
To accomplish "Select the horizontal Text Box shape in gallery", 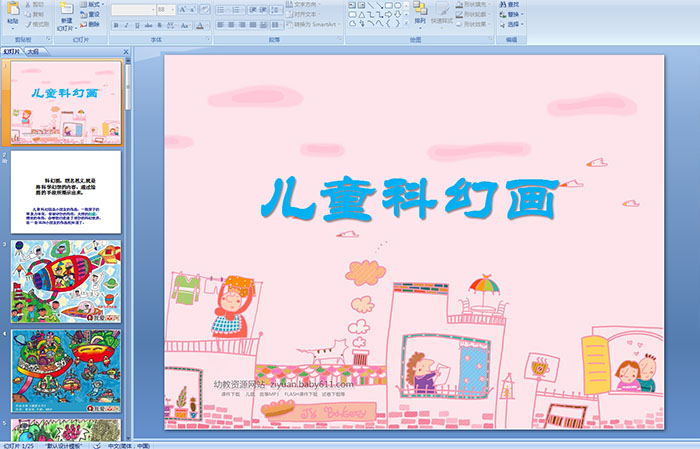I will 352,5.
